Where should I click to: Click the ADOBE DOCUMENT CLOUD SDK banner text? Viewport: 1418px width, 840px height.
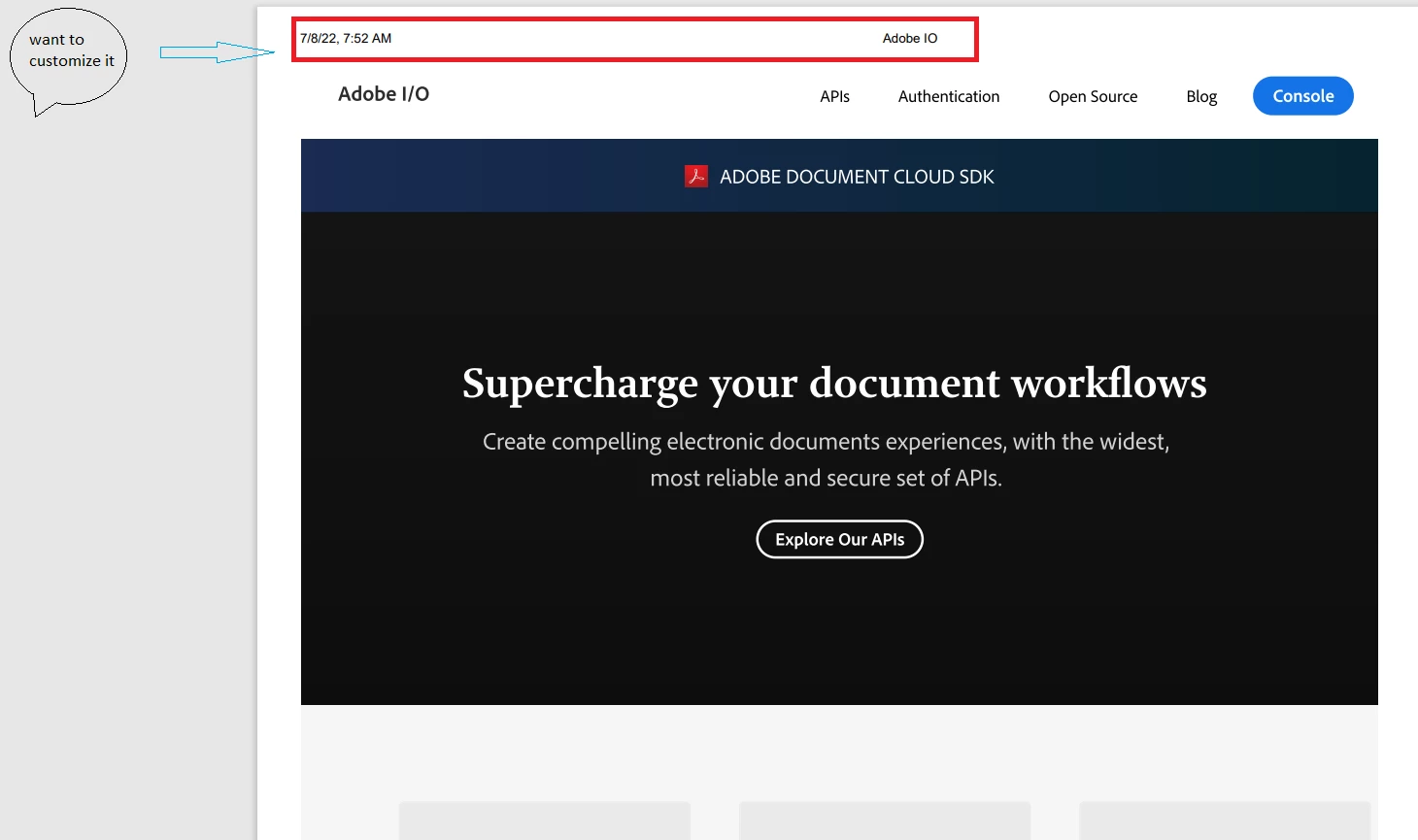coord(857,177)
